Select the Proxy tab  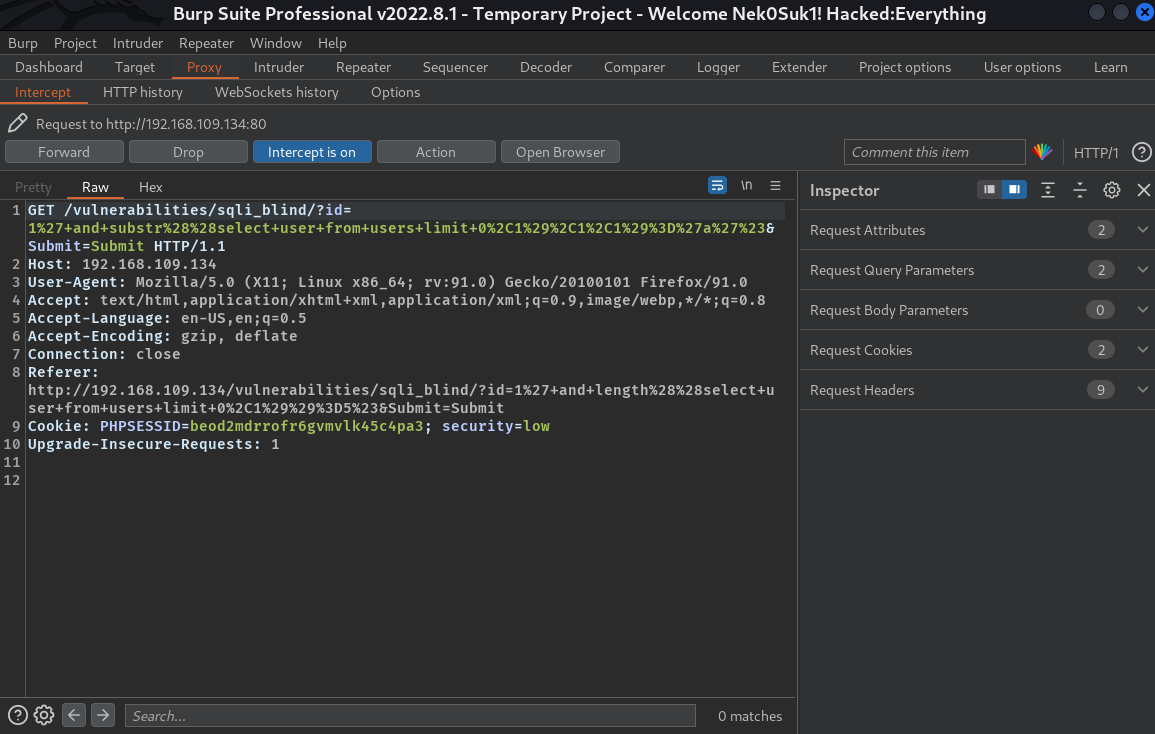click(204, 67)
